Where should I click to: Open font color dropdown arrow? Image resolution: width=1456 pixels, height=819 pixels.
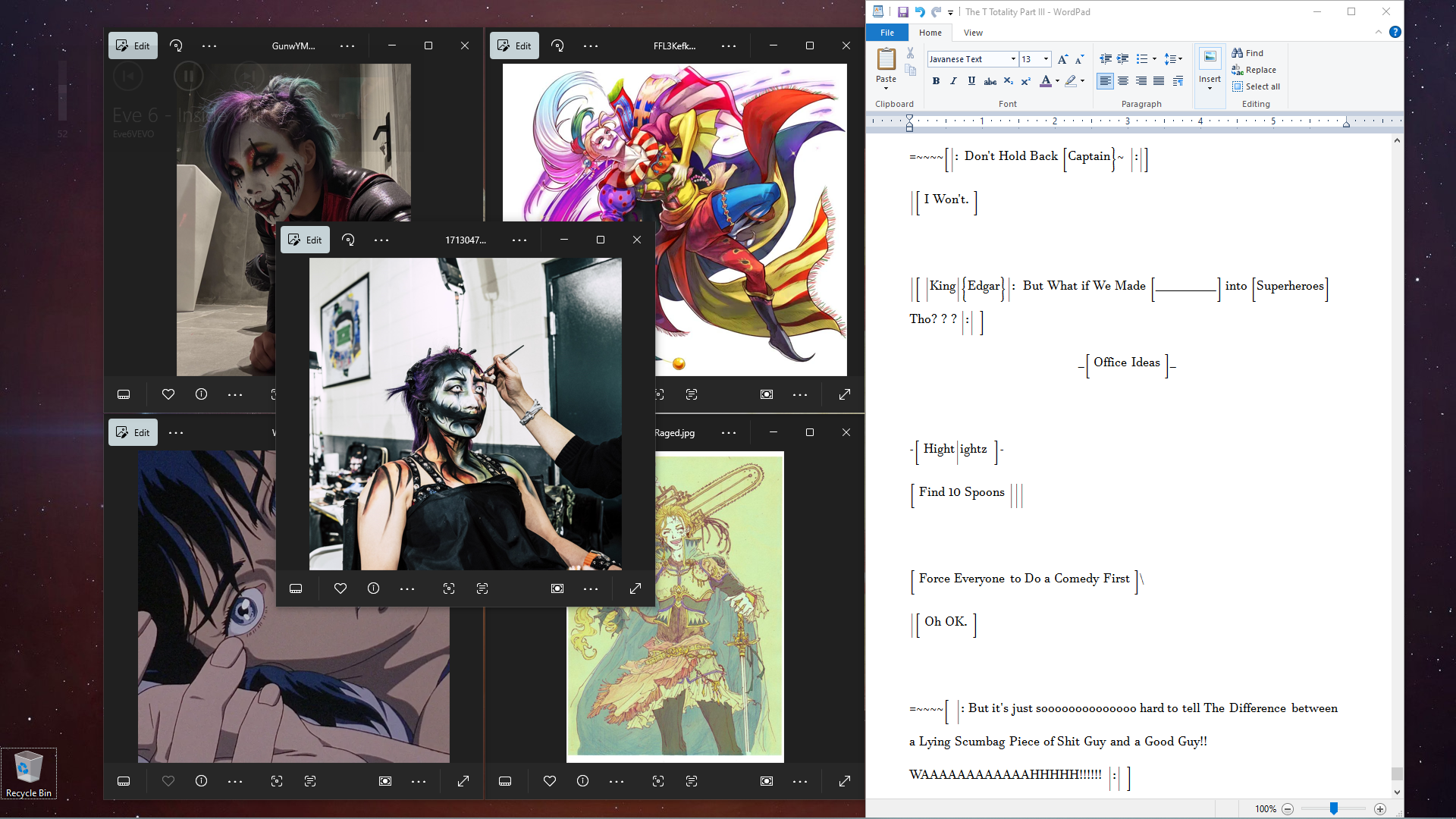[x=1057, y=81]
